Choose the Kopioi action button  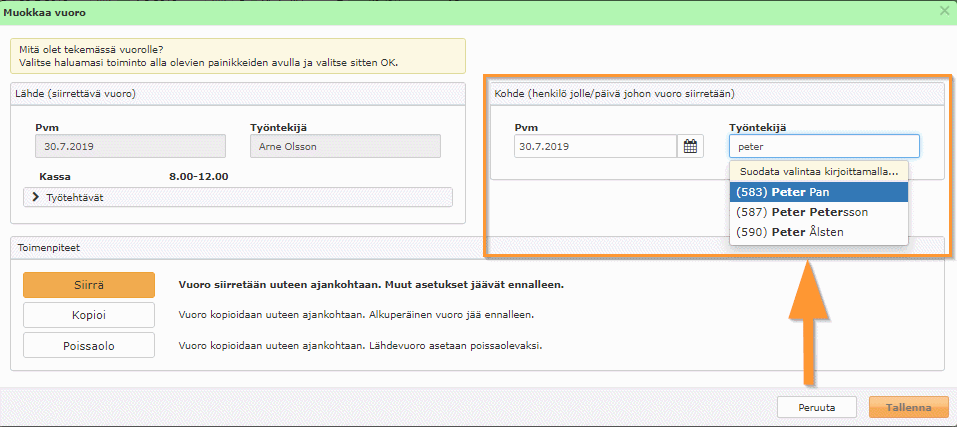pos(89,315)
